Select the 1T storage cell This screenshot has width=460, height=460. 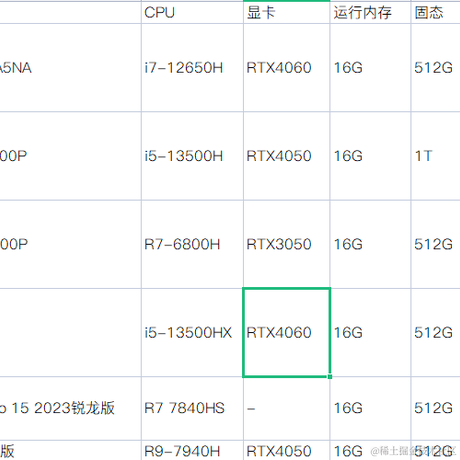coord(436,156)
